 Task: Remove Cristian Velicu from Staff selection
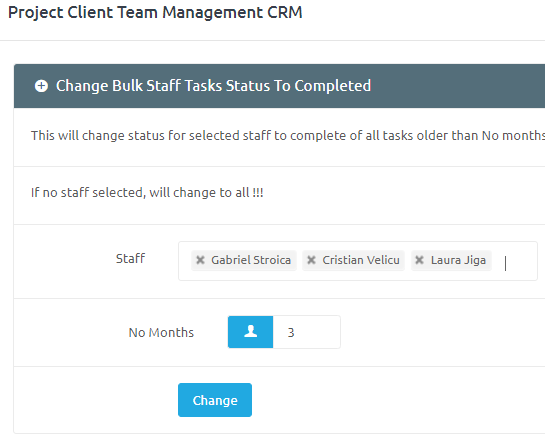311,260
